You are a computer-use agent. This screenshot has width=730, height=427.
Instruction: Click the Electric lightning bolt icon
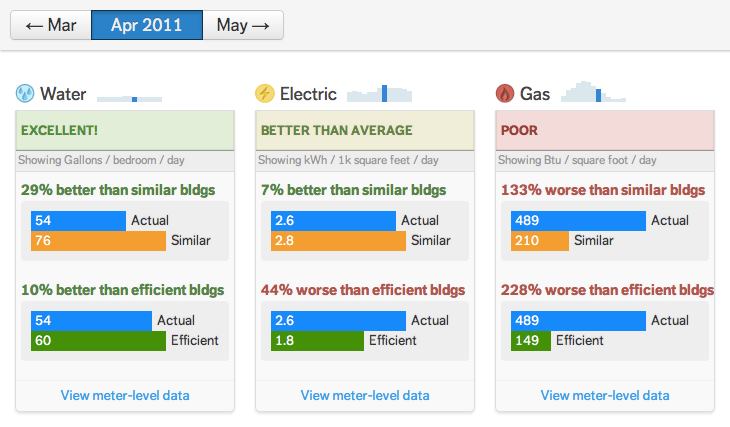coord(265,94)
